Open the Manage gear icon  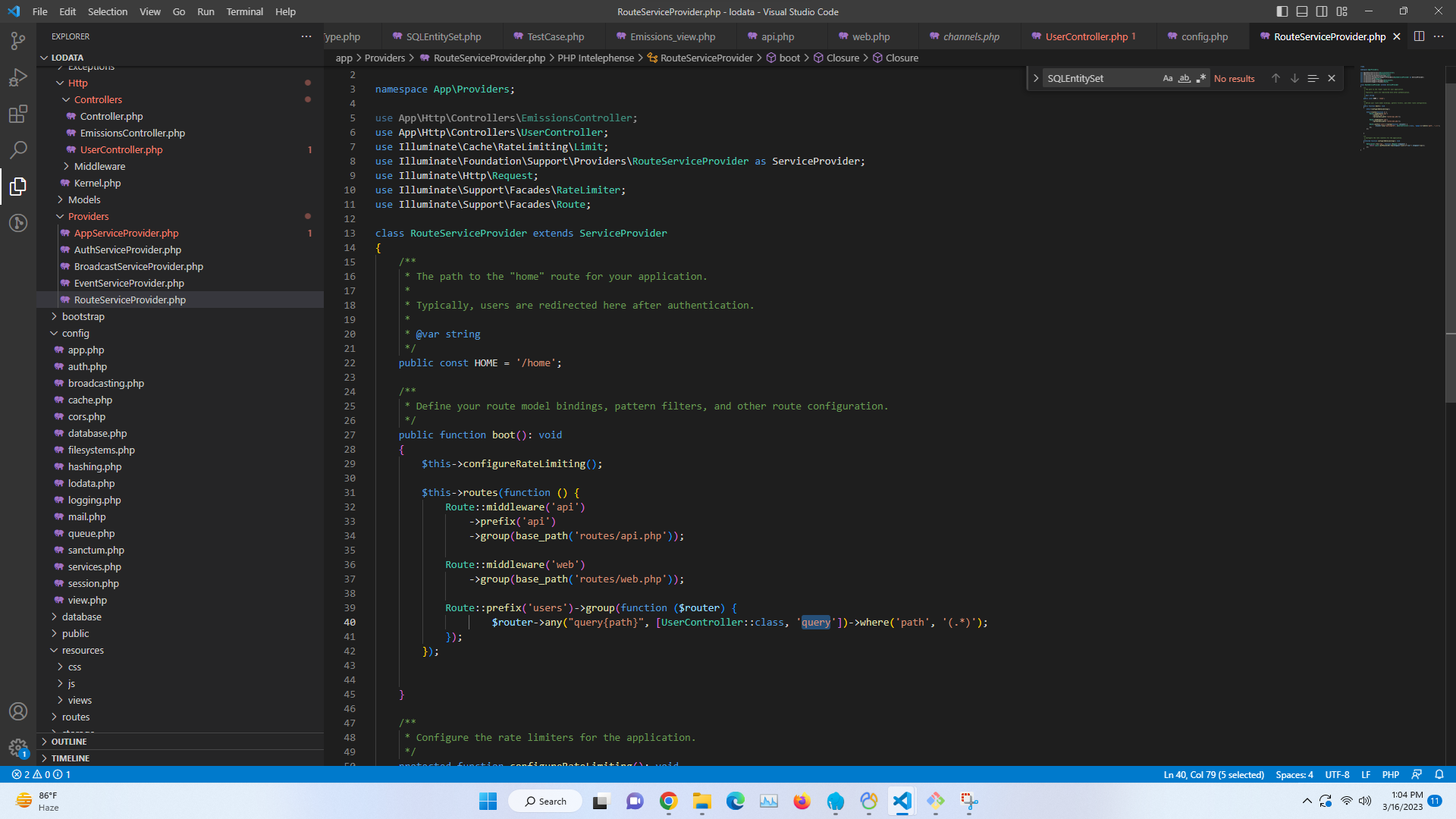(x=18, y=748)
